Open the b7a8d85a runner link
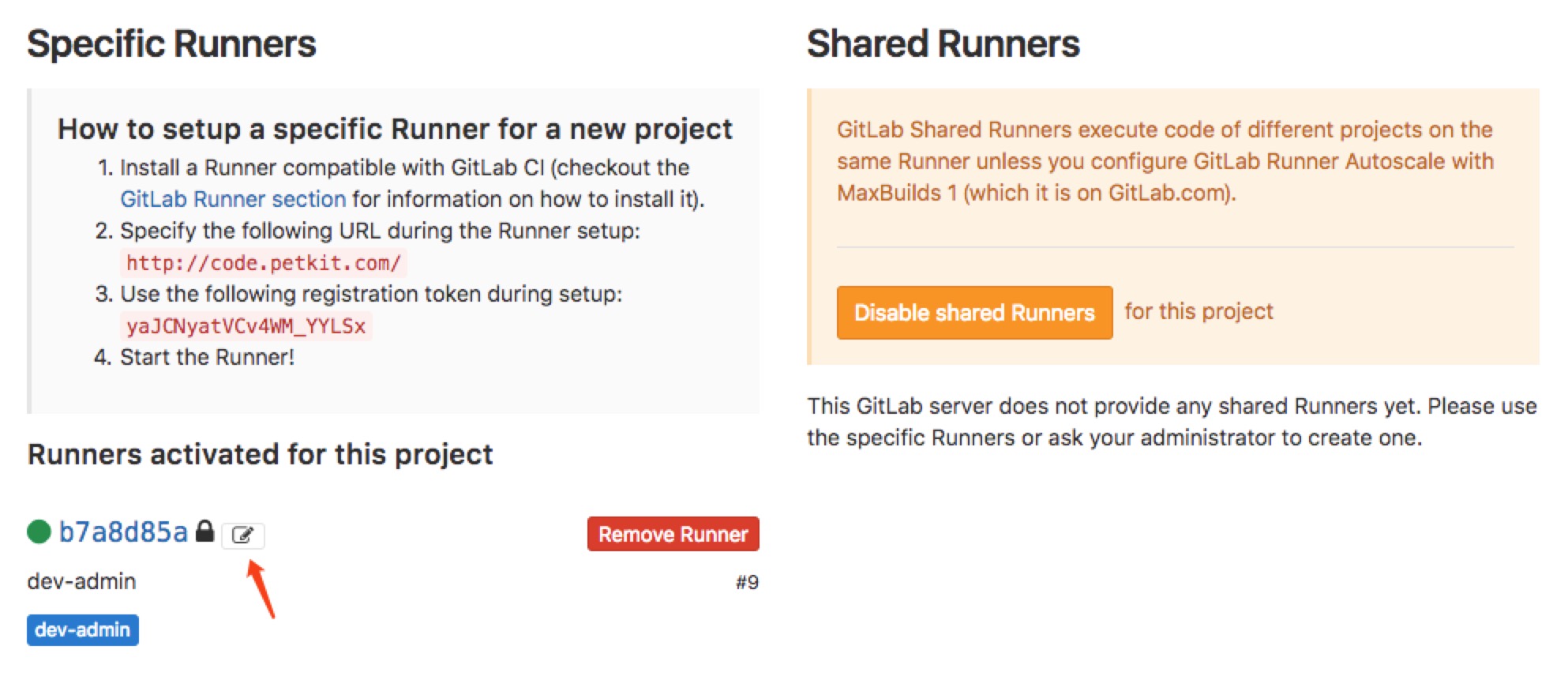The height and width of the screenshot is (676, 1568). coord(123,532)
